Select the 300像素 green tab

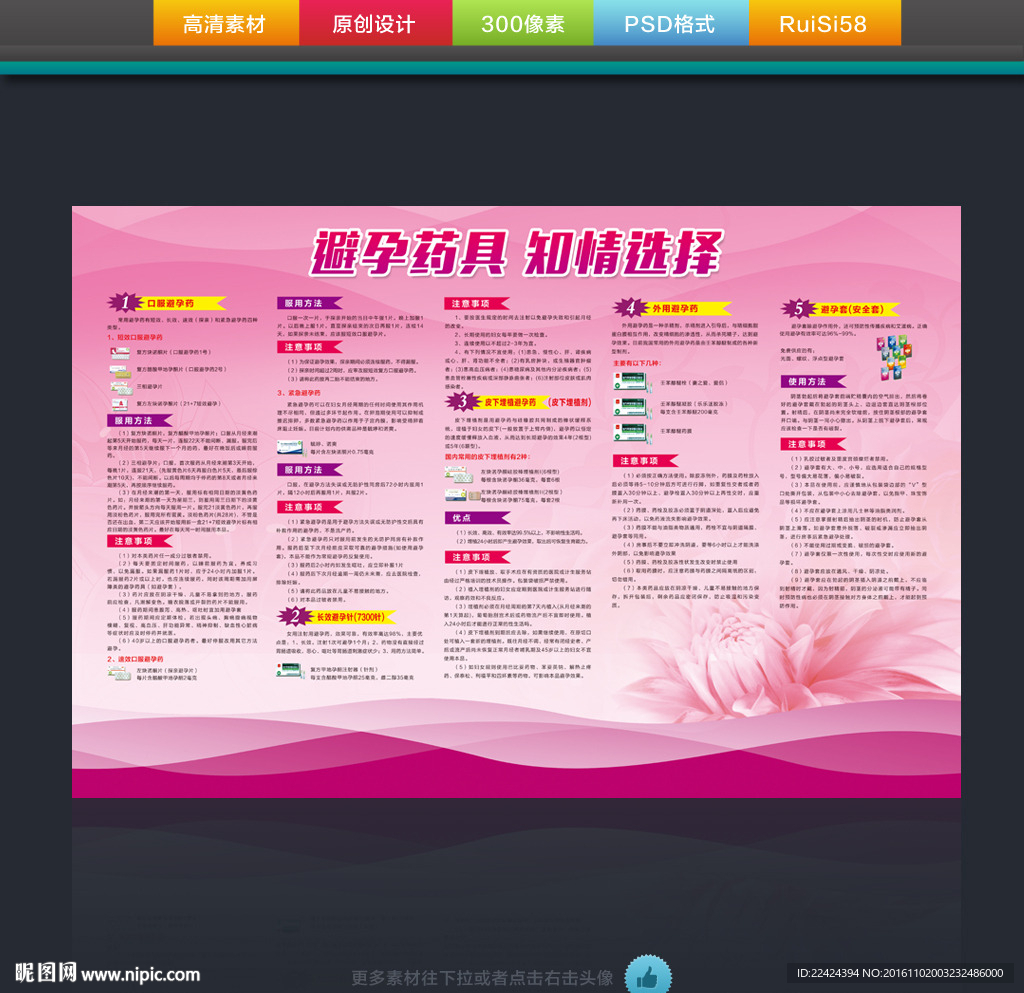pos(523,23)
